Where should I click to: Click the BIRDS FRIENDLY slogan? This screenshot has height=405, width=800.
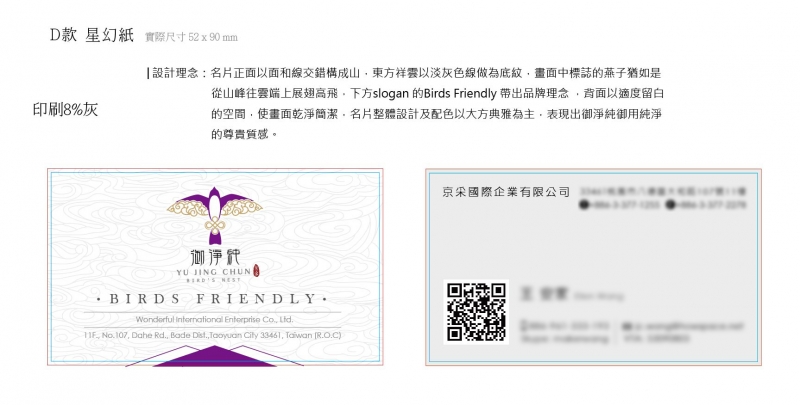(x=212, y=299)
